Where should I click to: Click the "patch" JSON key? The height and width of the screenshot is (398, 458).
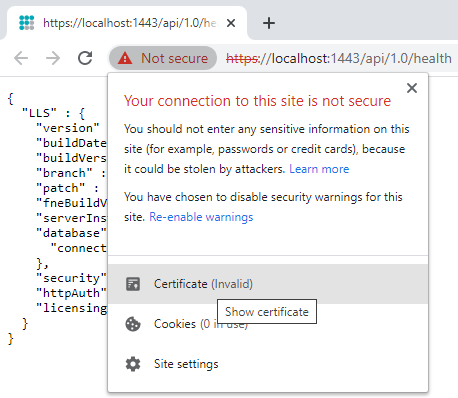point(60,188)
